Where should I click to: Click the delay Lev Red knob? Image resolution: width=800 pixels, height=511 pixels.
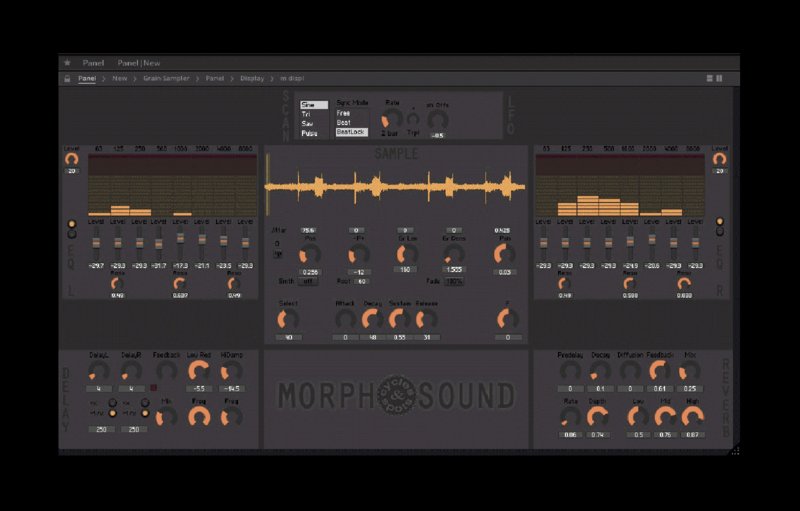click(x=199, y=372)
